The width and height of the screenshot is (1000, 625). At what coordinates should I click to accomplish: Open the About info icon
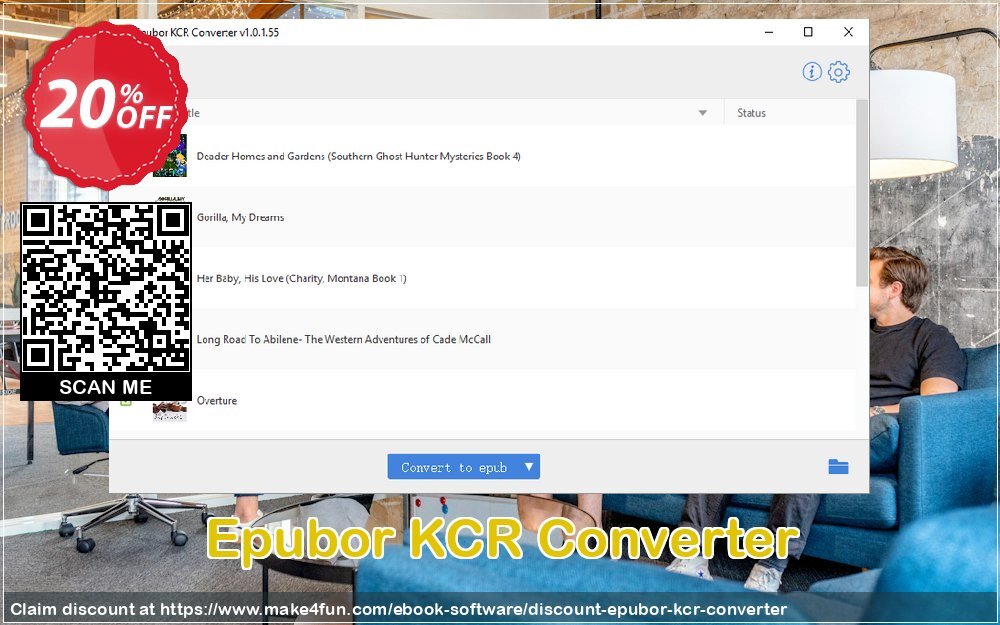point(811,72)
